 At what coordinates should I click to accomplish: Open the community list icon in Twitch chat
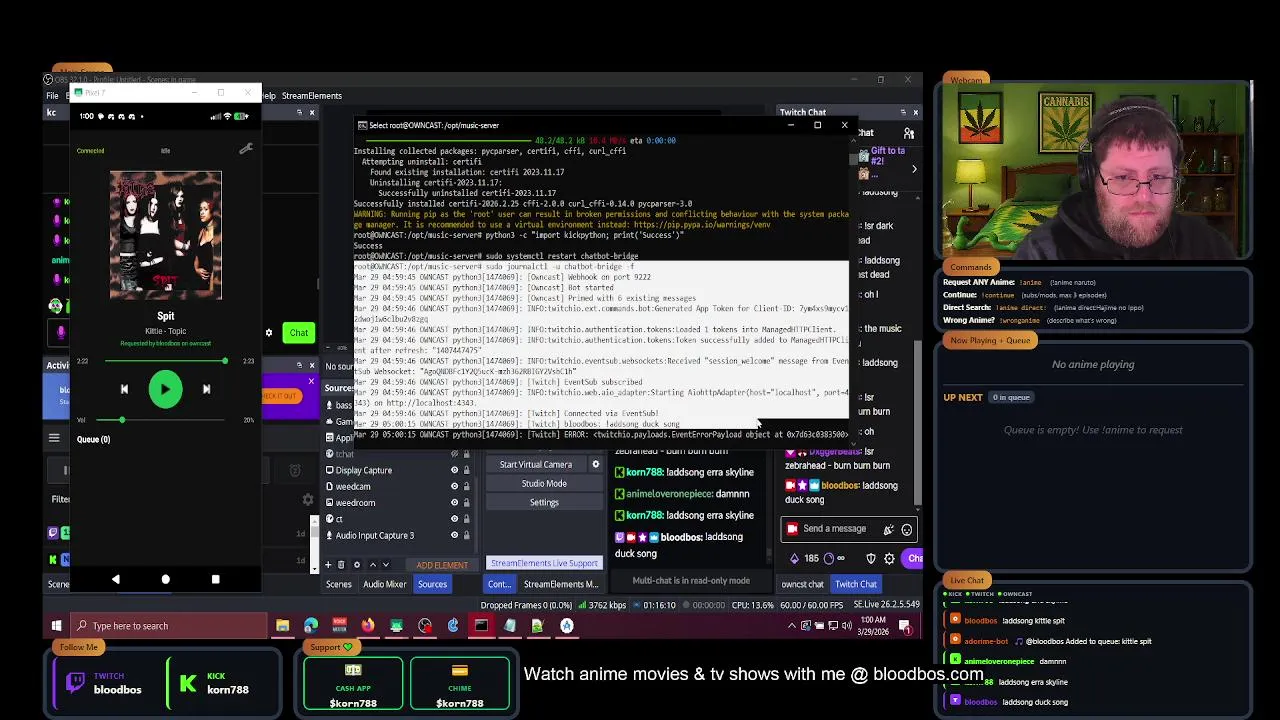point(909,133)
